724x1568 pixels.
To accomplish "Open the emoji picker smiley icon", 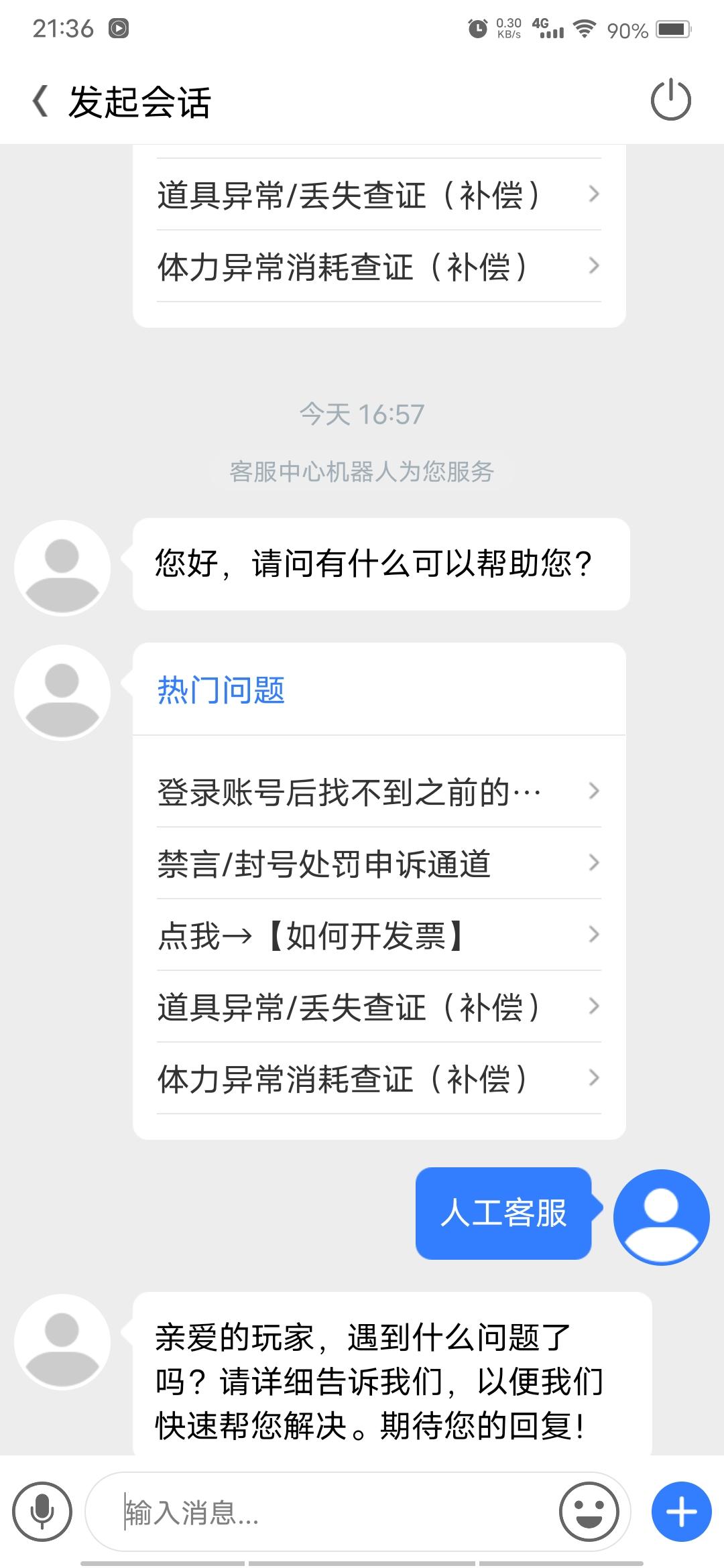I will 589,1512.
